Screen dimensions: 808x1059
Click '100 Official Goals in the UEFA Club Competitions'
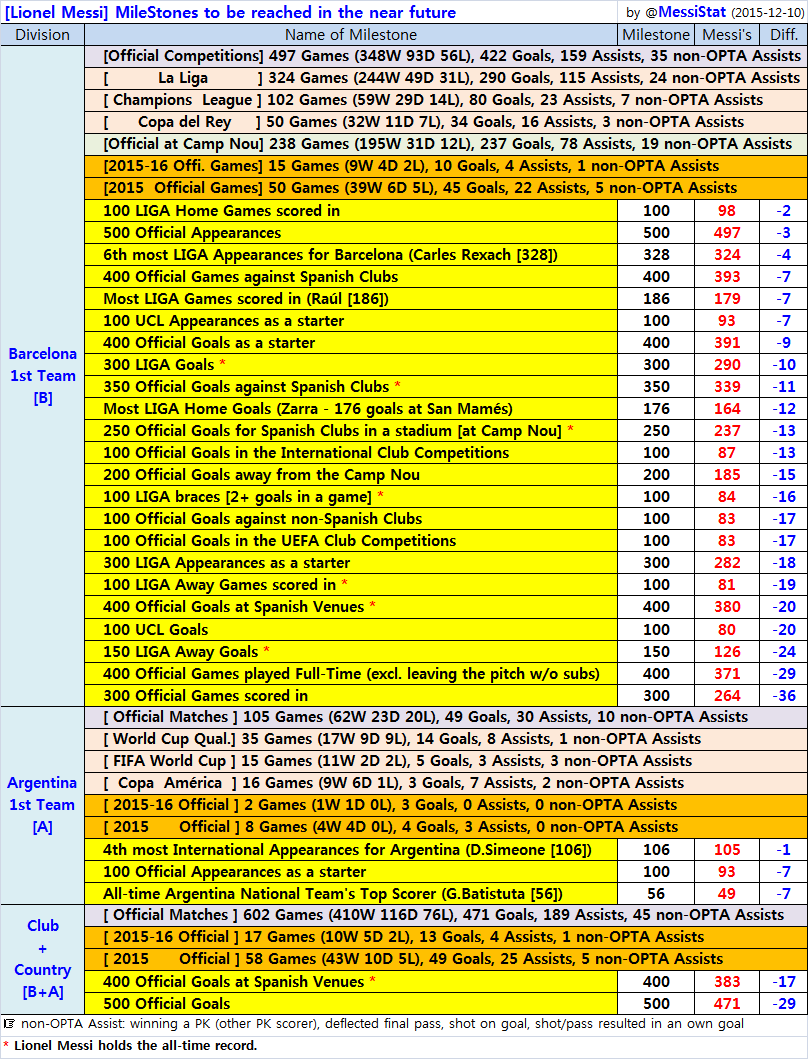click(351, 541)
